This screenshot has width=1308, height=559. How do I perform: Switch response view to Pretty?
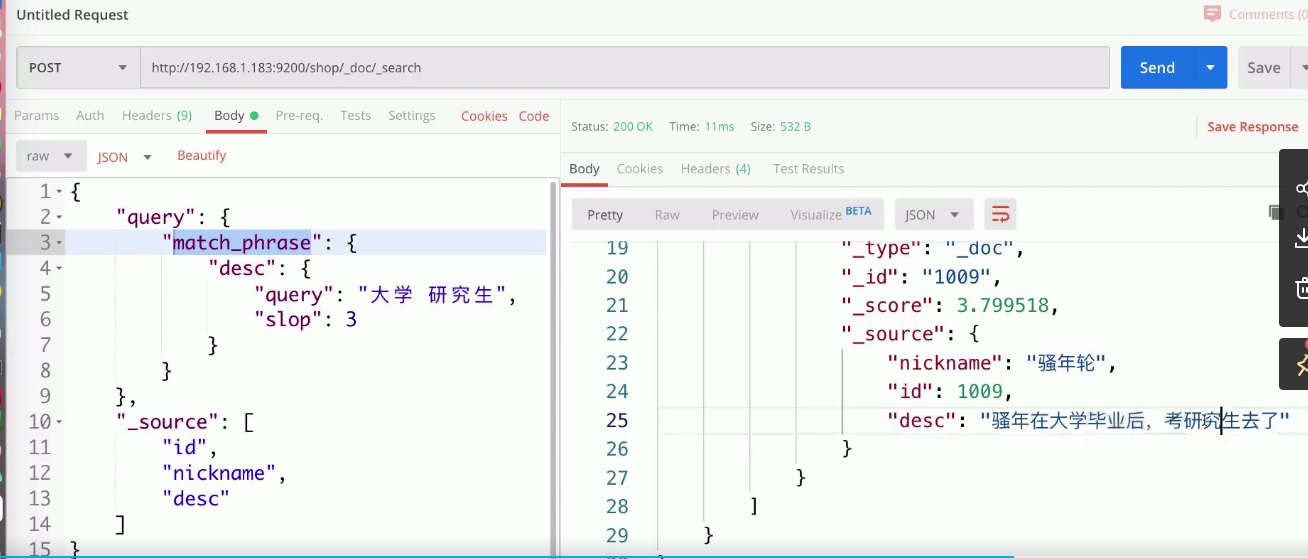pyautogui.click(x=605, y=214)
